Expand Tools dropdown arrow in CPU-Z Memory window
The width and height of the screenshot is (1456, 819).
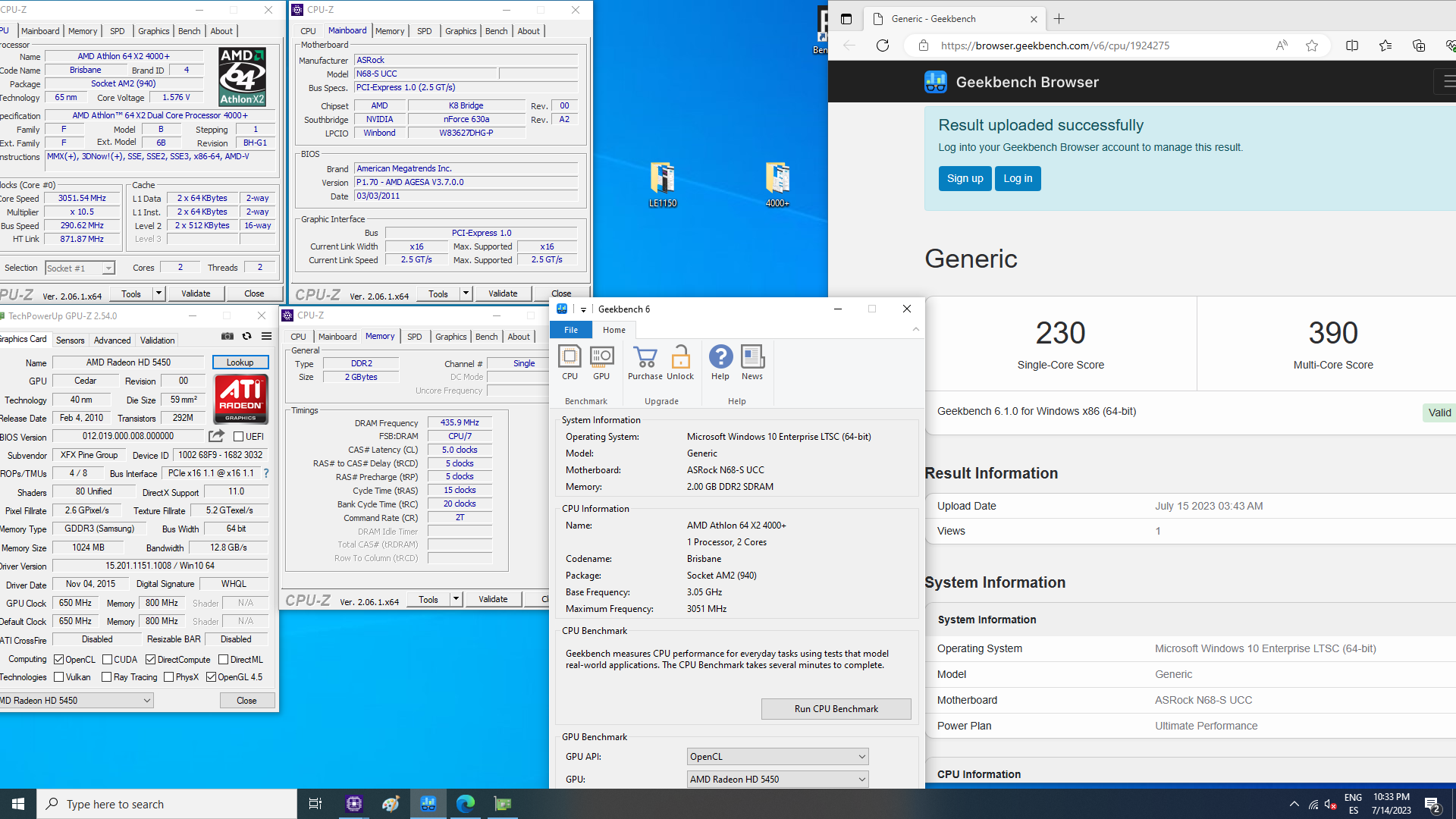(456, 599)
